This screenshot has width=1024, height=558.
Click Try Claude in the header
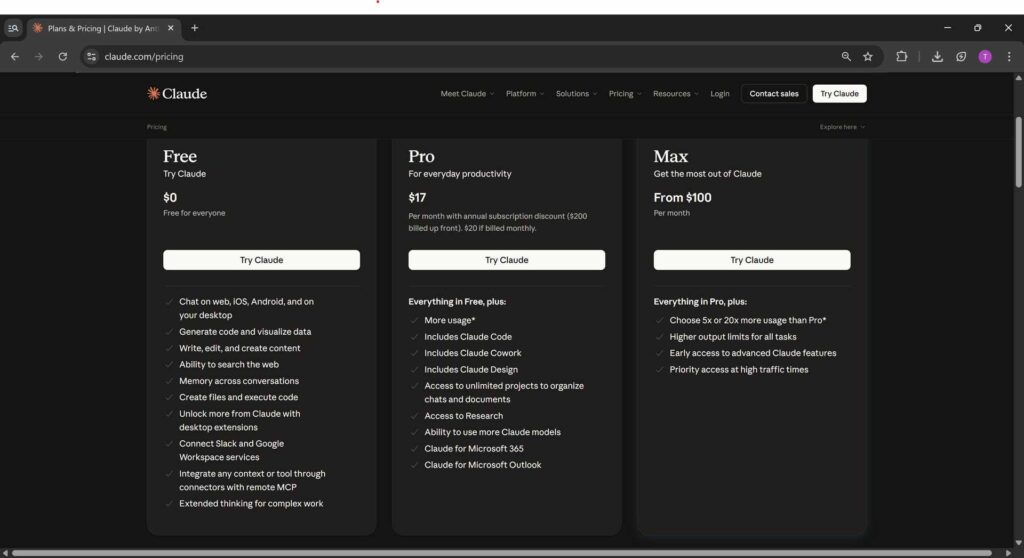coord(839,93)
